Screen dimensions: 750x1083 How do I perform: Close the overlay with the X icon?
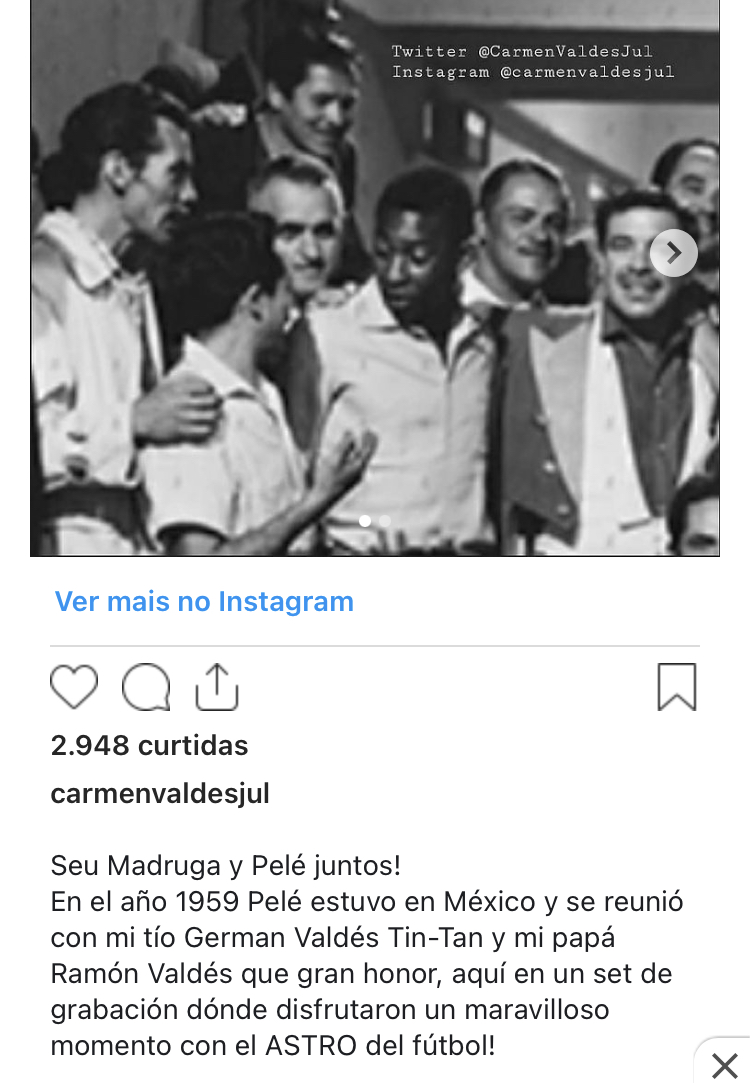tap(724, 1064)
